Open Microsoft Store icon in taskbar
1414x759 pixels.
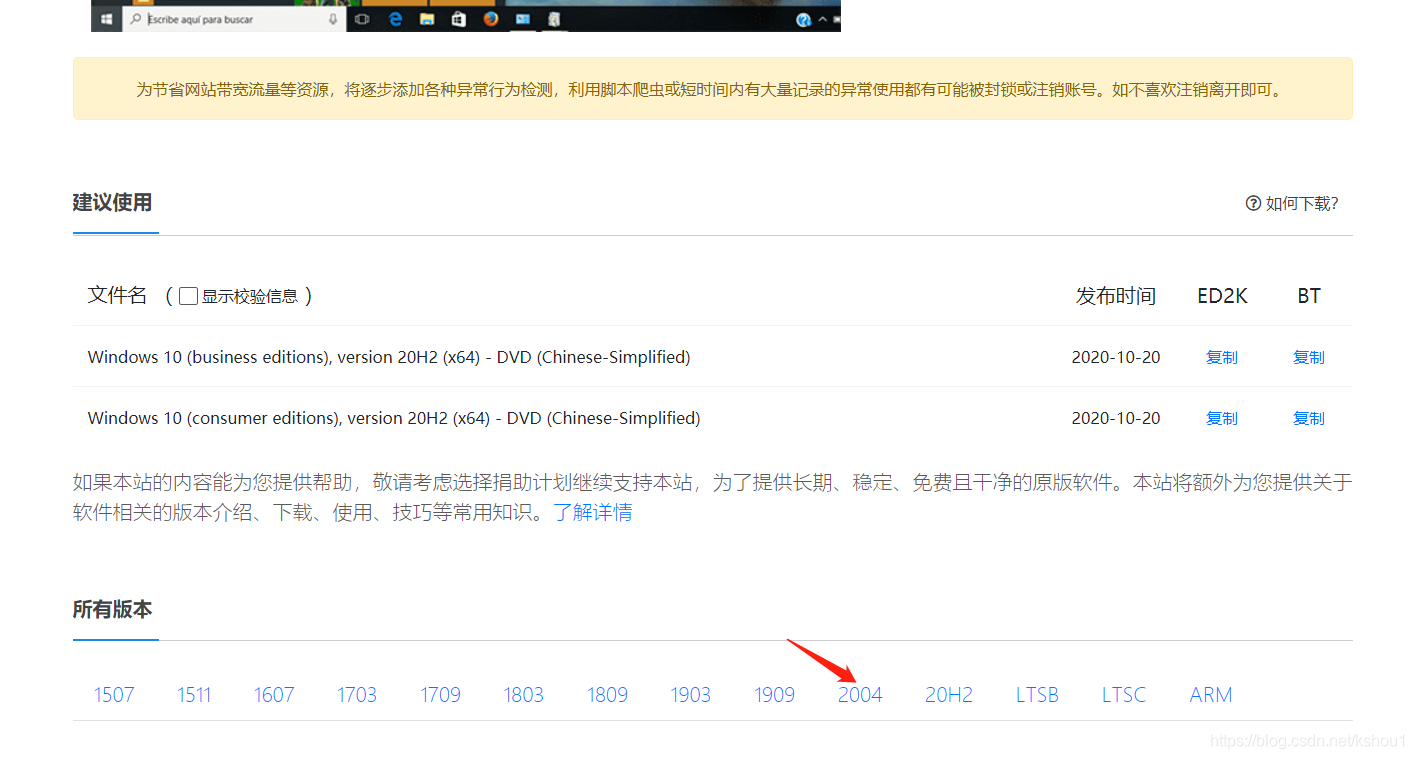[x=458, y=19]
